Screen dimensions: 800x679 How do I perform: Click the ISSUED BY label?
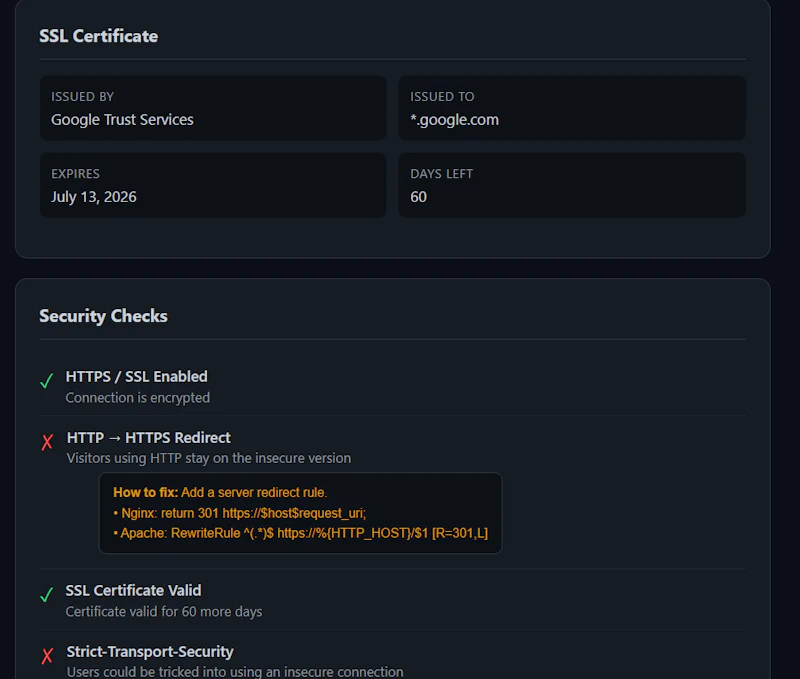click(82, 97)
